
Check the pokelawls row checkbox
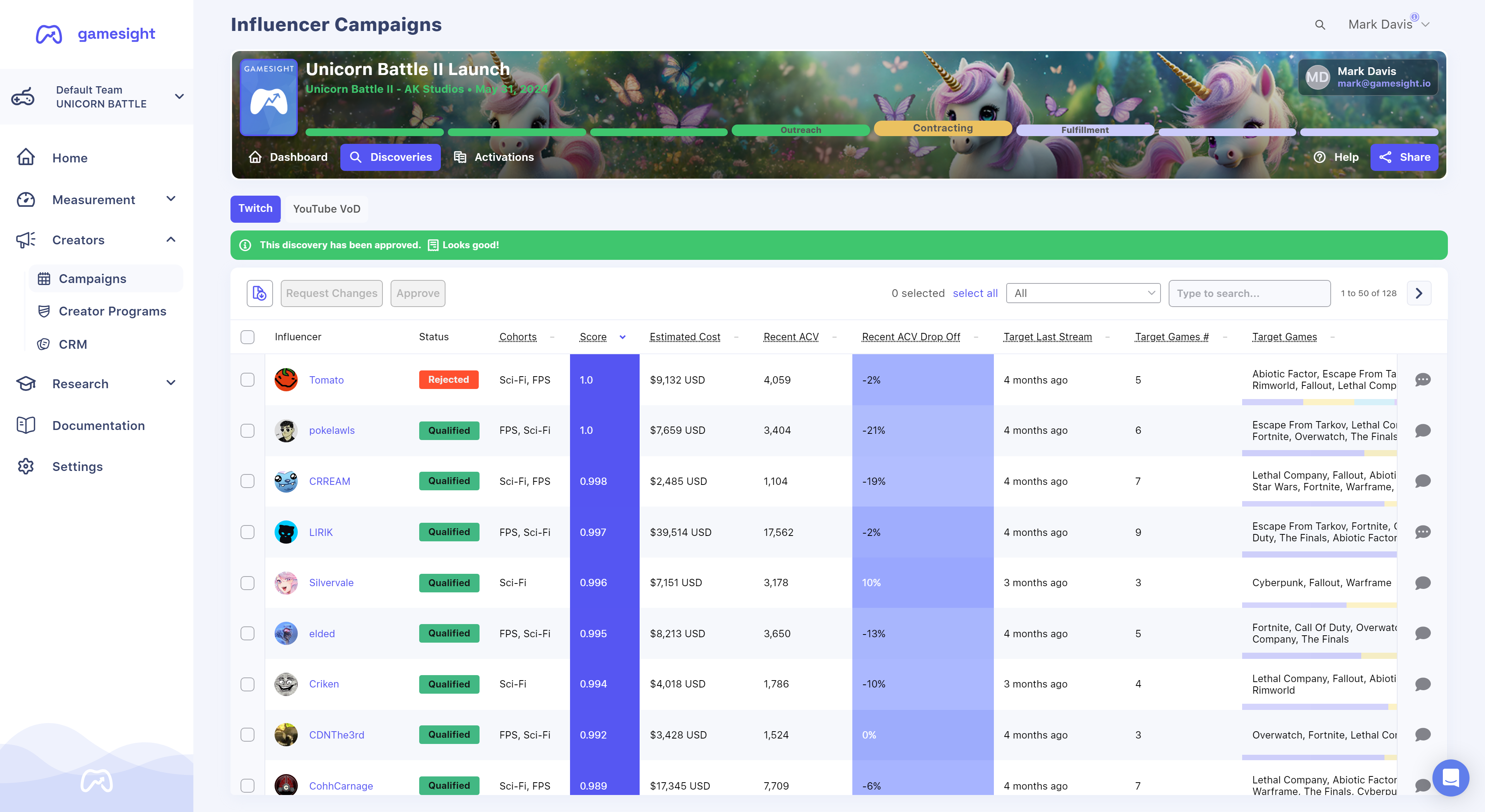247,430
